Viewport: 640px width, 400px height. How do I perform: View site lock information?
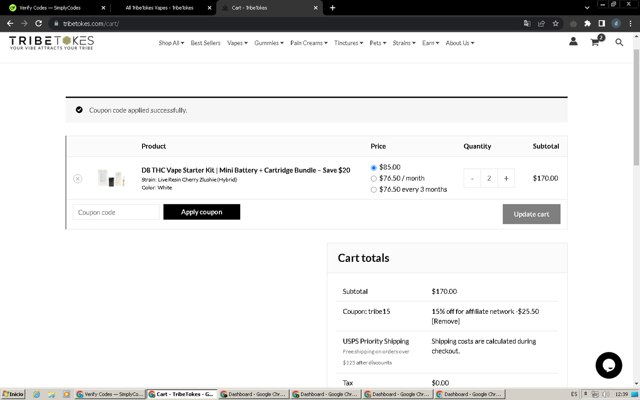tap(56, 24)
